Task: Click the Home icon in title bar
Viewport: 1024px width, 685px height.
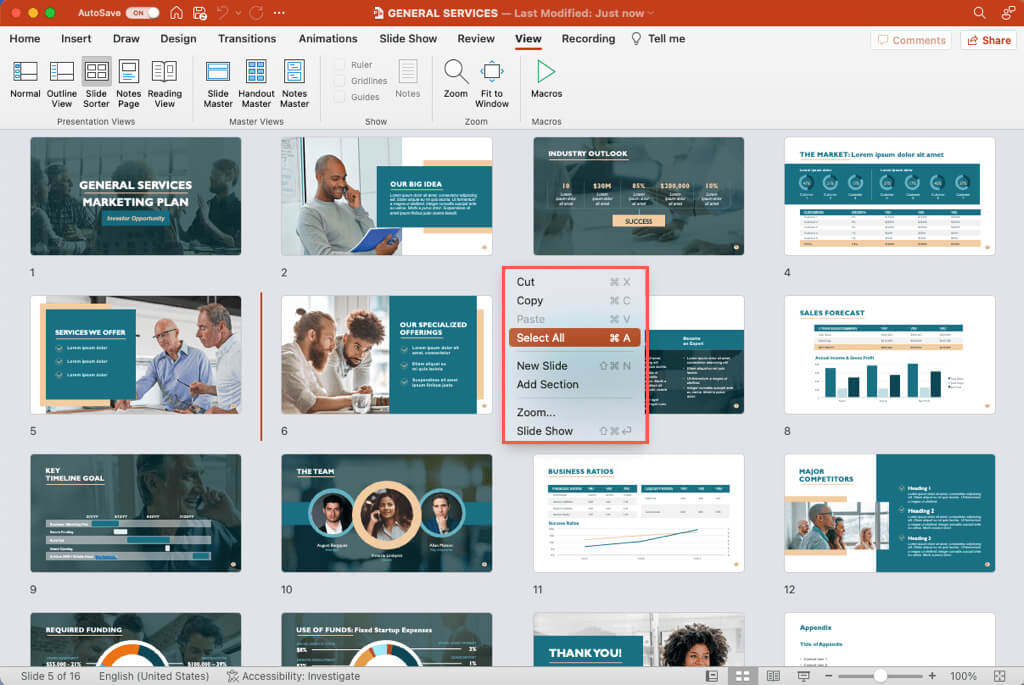Action: coord(176,12)
